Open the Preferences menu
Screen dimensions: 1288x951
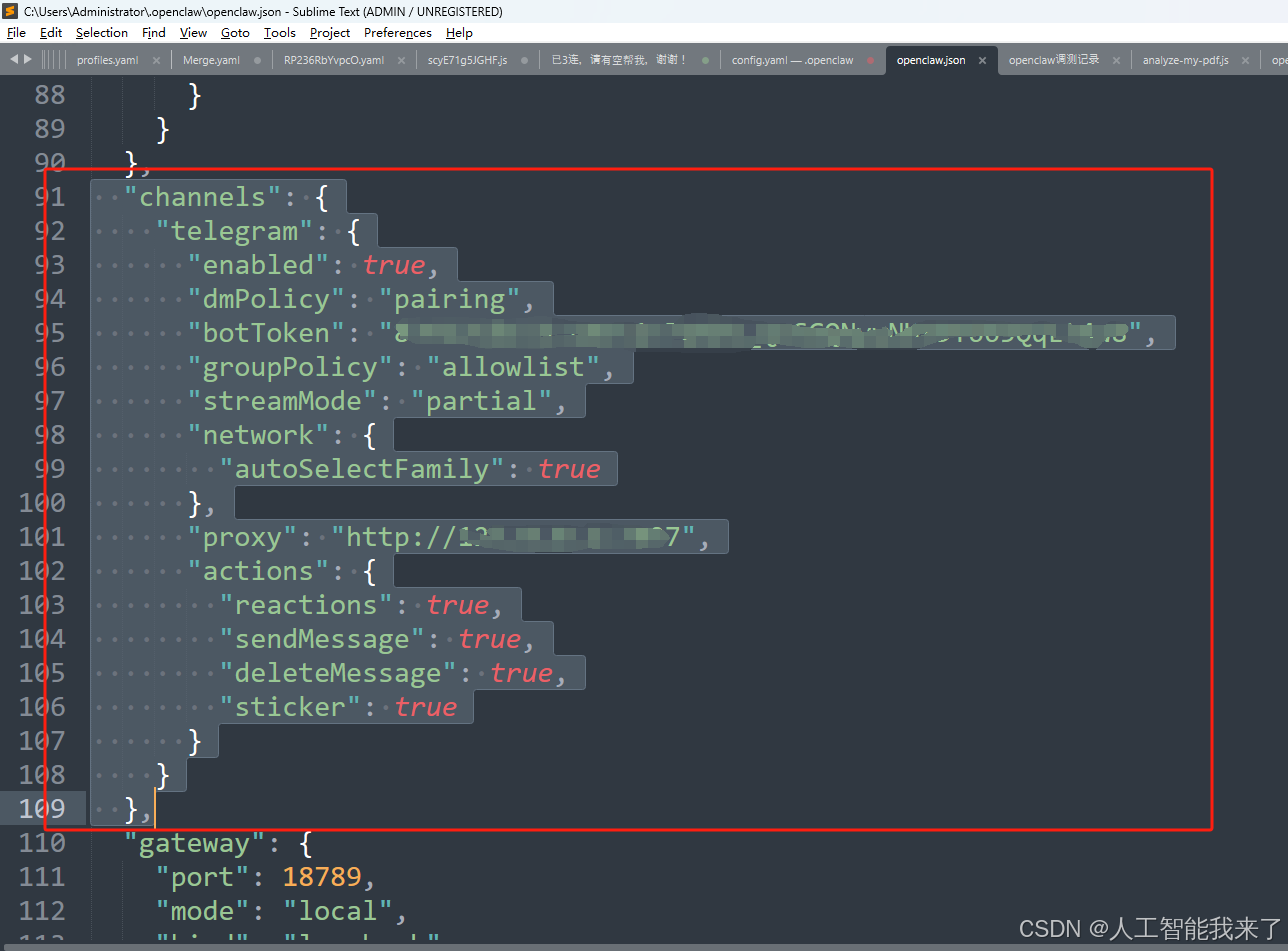pos(398,33)
